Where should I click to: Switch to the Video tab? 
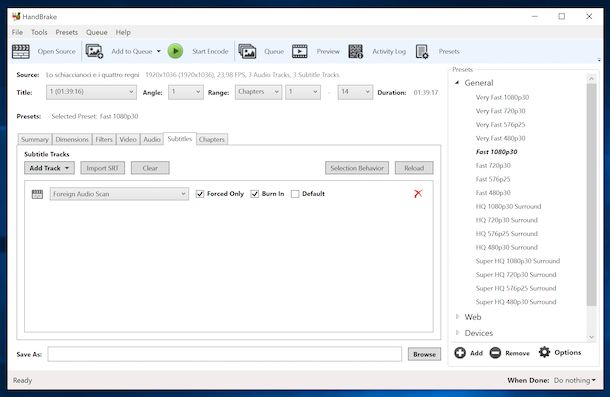coord(128,139)
